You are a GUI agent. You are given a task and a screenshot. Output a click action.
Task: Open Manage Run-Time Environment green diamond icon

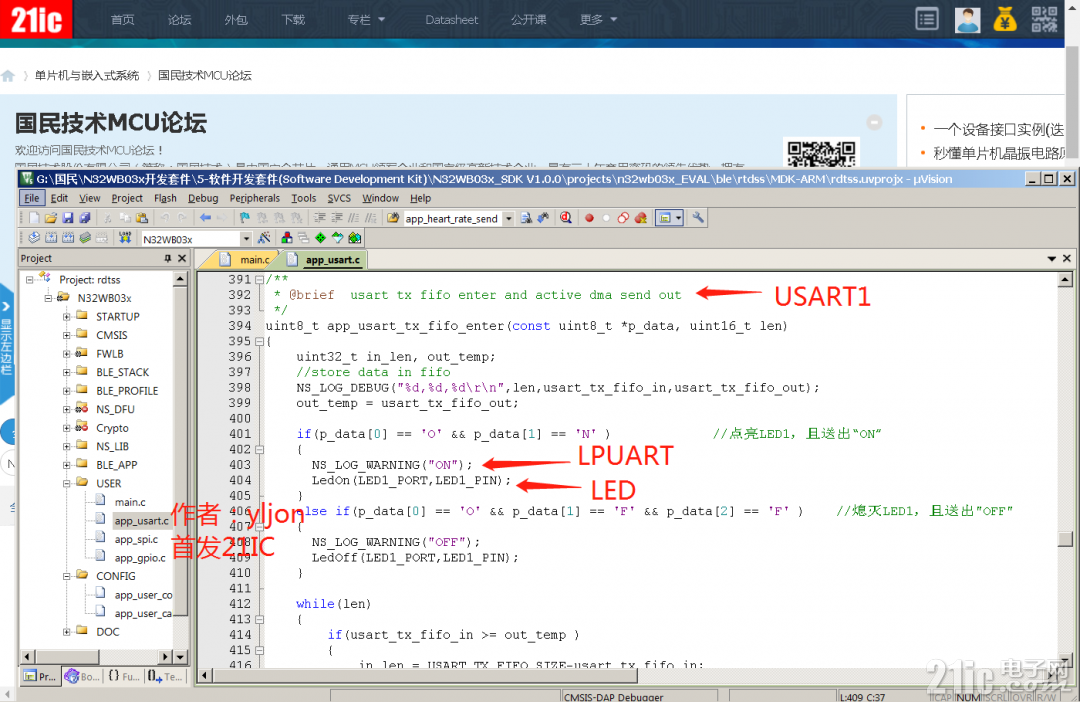click(320, 238)
